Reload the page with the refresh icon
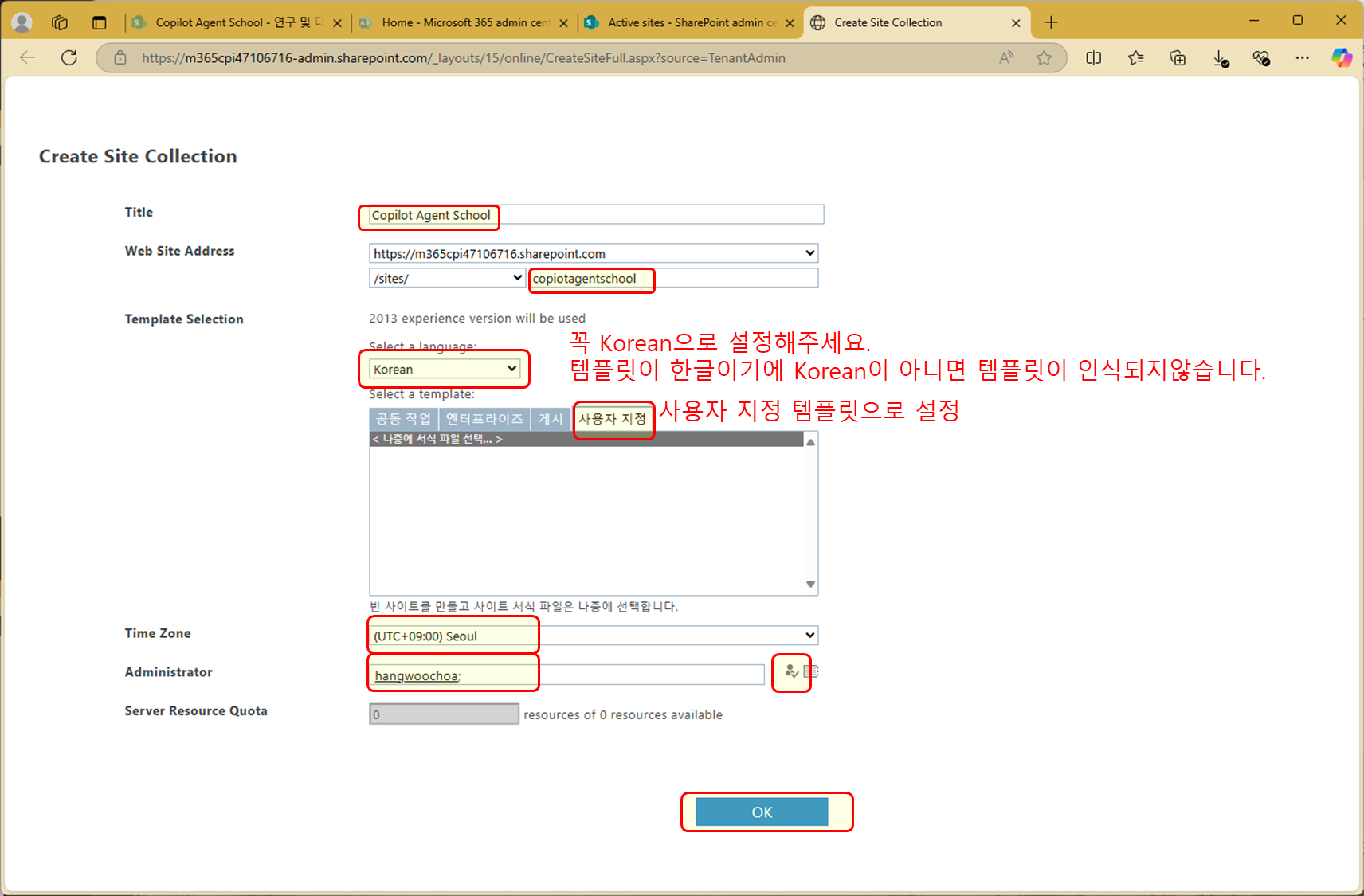Image resolution: width=1364 pixels, height=896 pixels. pos(69,57)
